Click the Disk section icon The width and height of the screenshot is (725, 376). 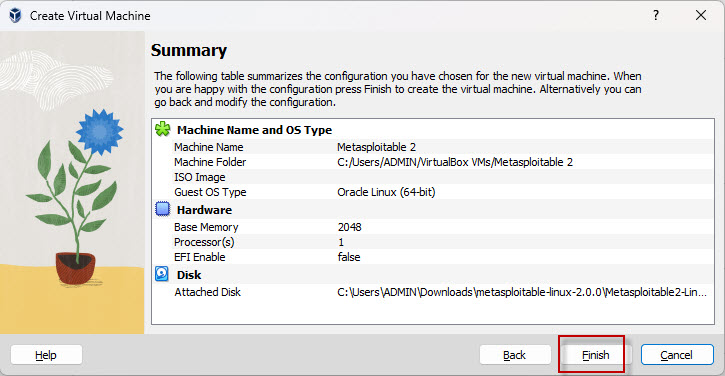pos(162,274)
